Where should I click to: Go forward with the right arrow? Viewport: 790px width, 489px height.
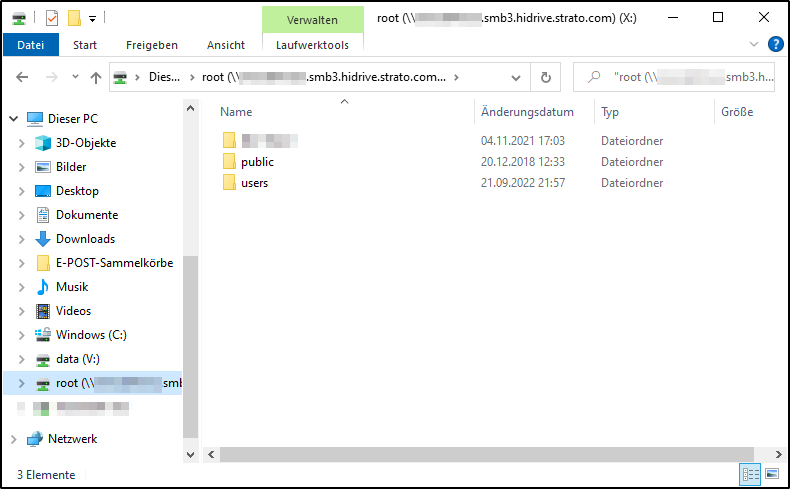51,77
